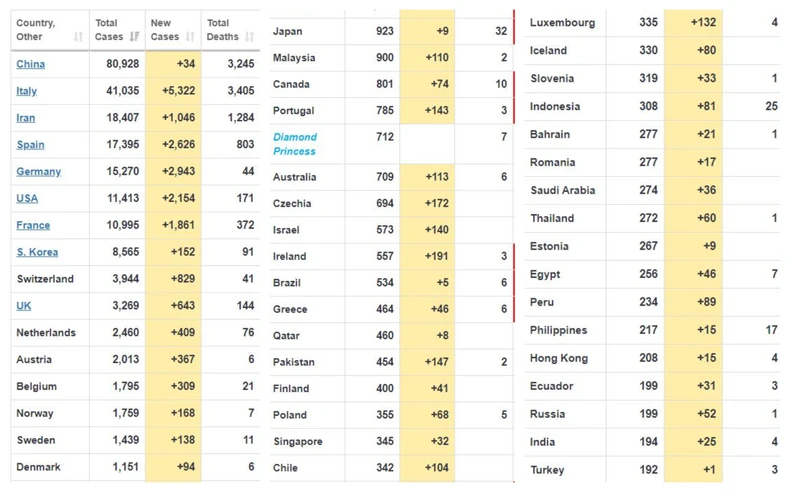Viewport: 790px width, 492px height.
Task: Open the China country link
Action: pos(30,64)
